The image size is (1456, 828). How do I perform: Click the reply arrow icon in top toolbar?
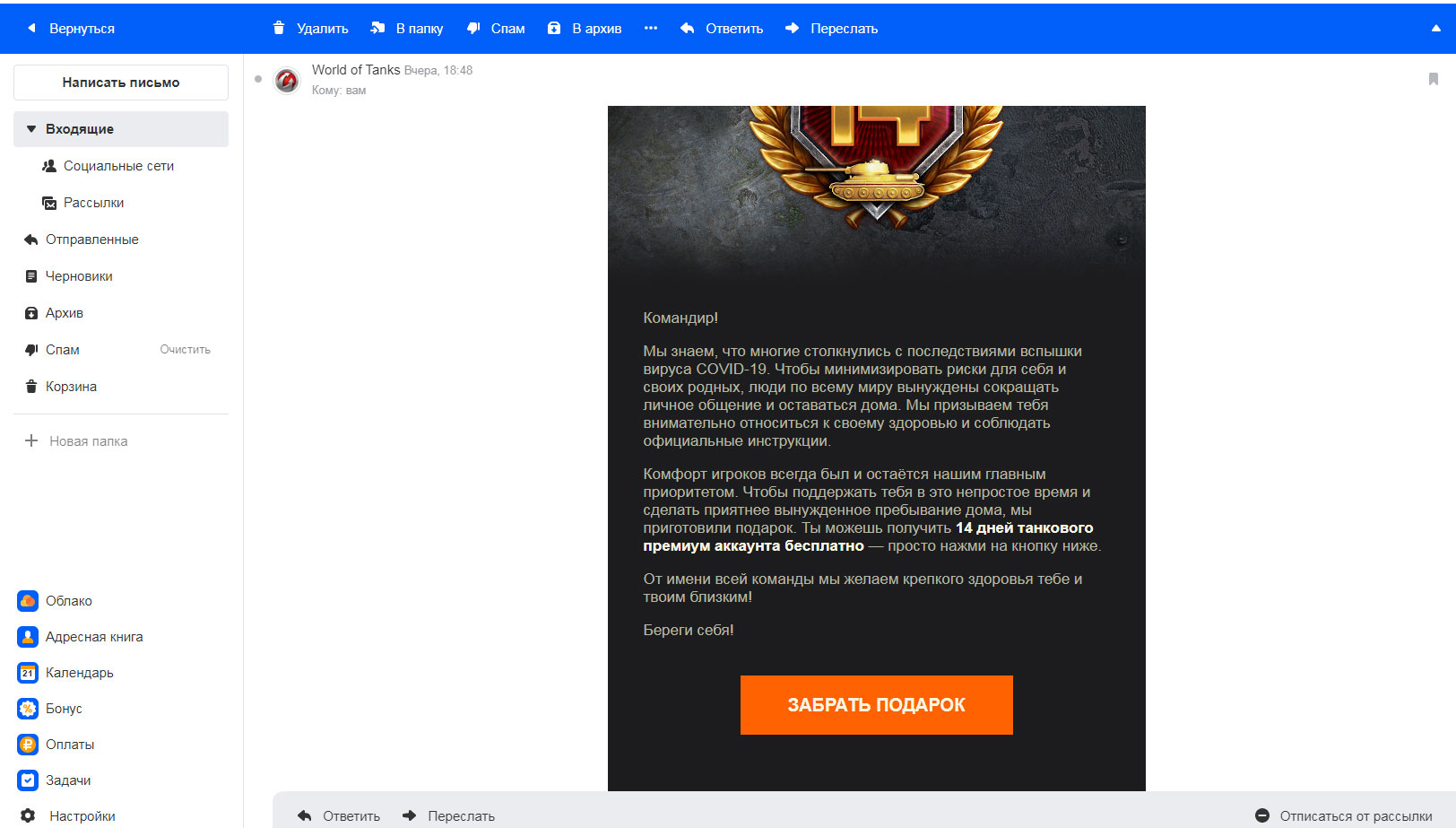tap(688, 28)
